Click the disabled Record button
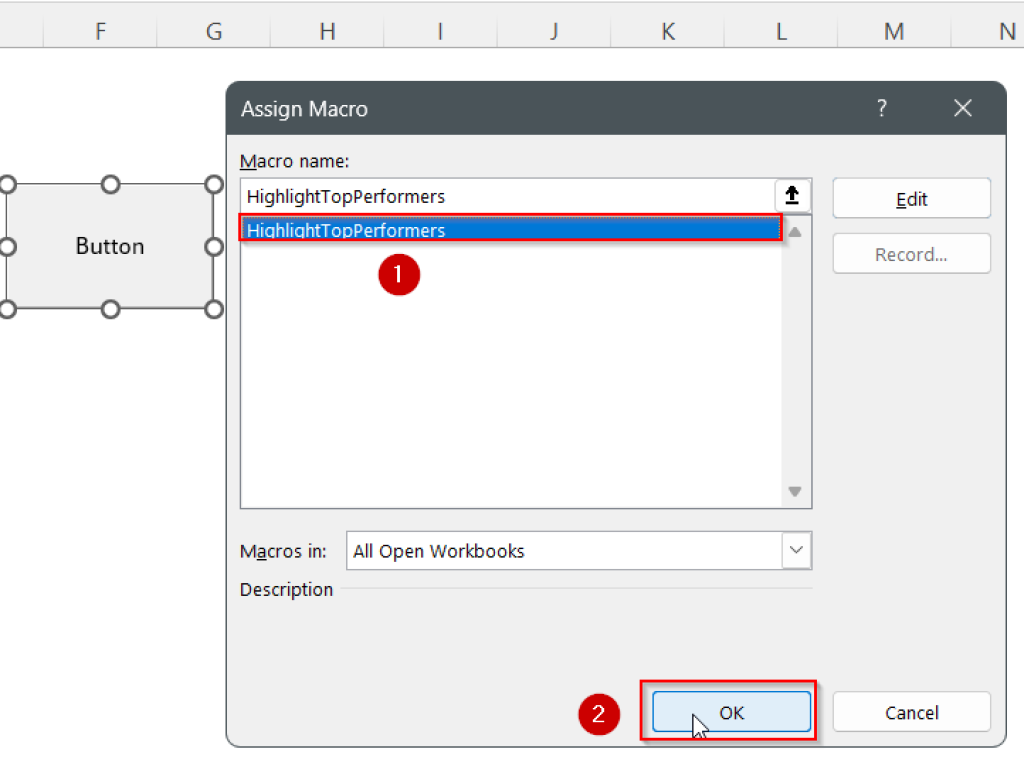 pyautogui.click(x=911, y=253)
